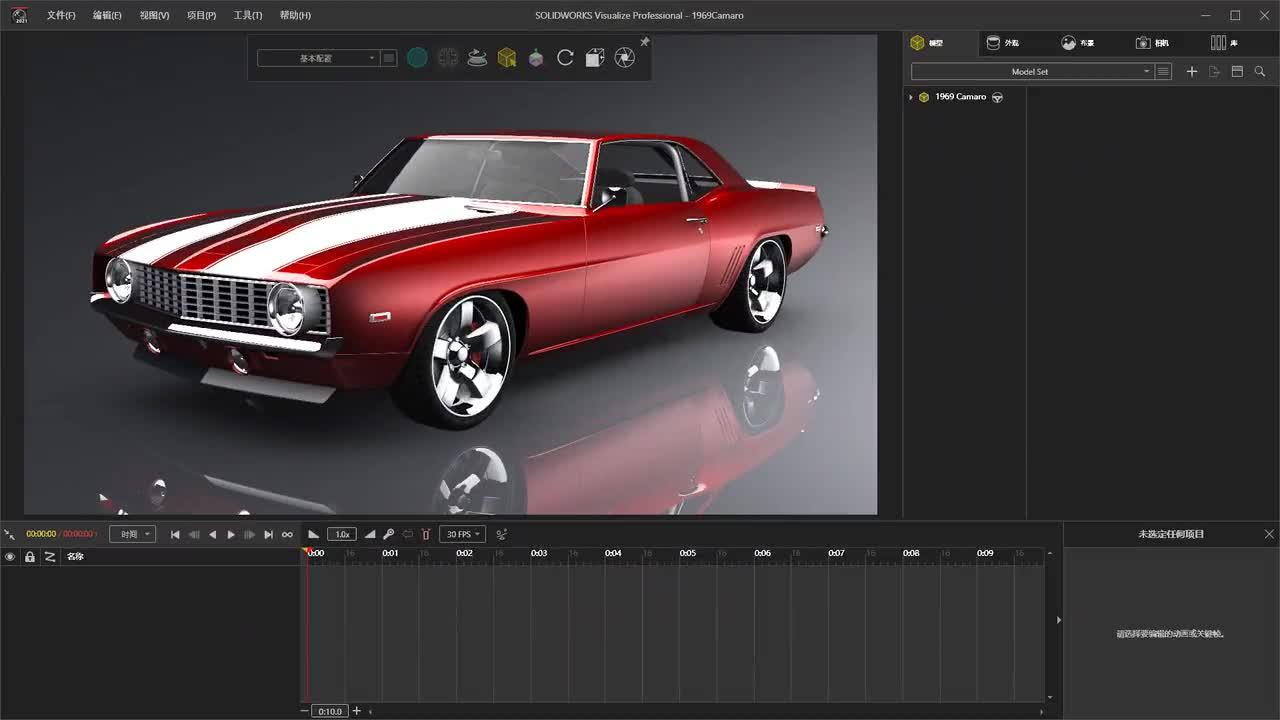Click the rotate refresh icon on toolbar
Viewport: 1280px width, 720px height.
coord(565,57)
